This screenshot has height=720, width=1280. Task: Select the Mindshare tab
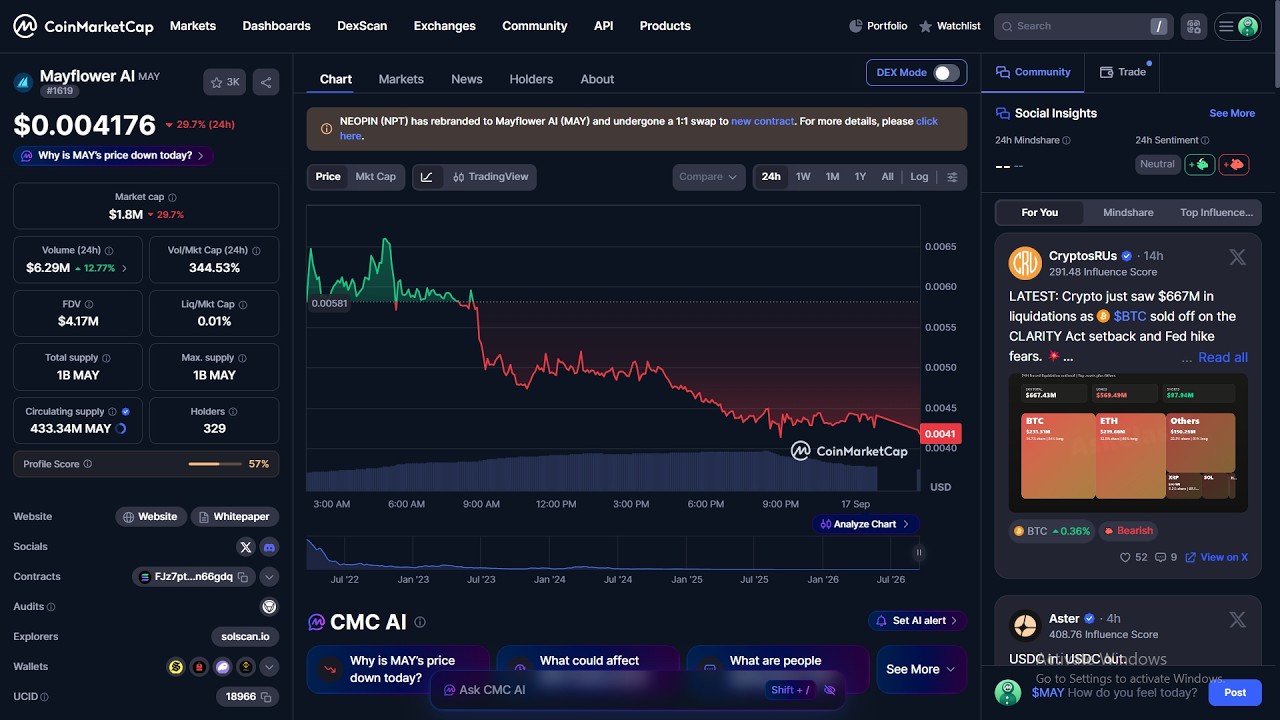pos(1128,212)
